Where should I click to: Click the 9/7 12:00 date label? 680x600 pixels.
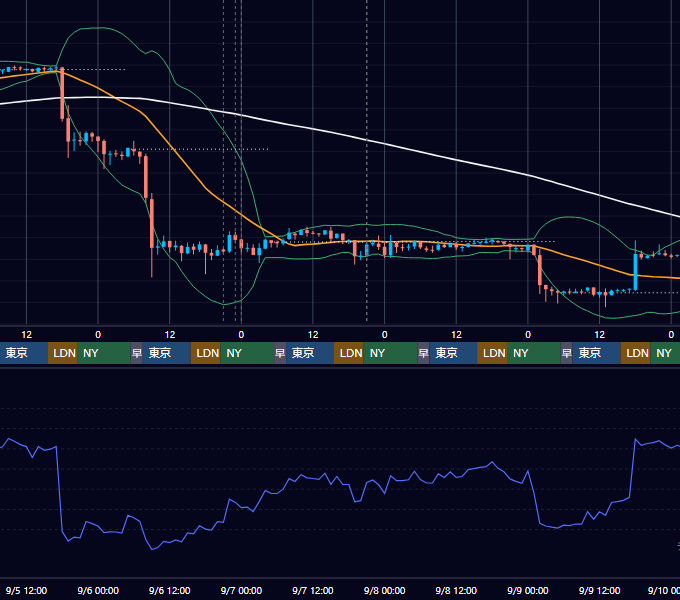point(313,590)
